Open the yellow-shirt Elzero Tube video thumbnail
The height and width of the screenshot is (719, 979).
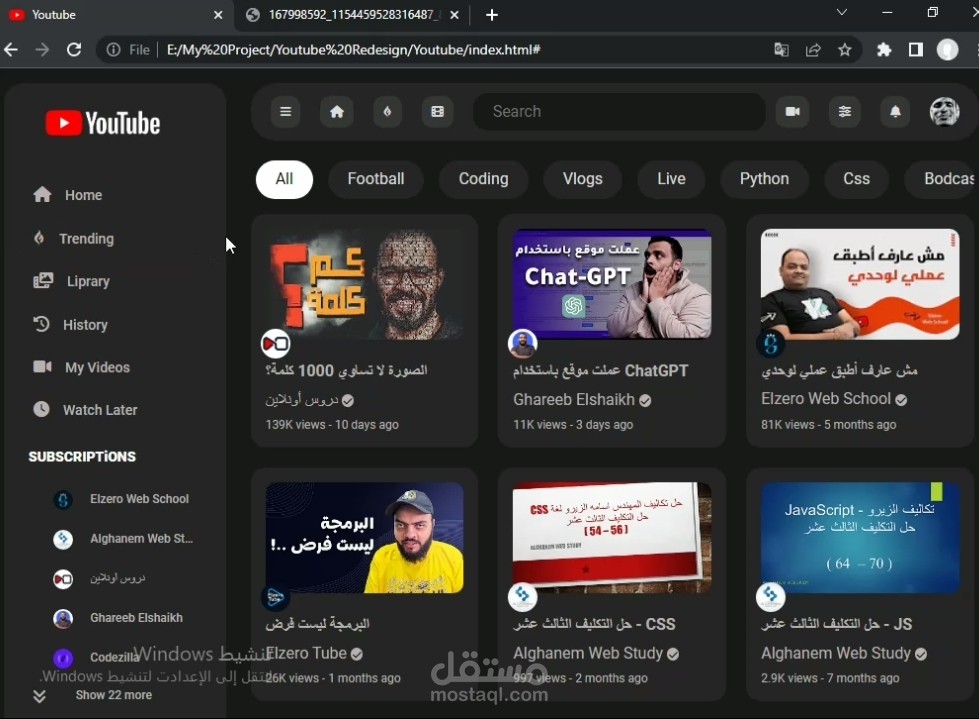click(365, 537)
